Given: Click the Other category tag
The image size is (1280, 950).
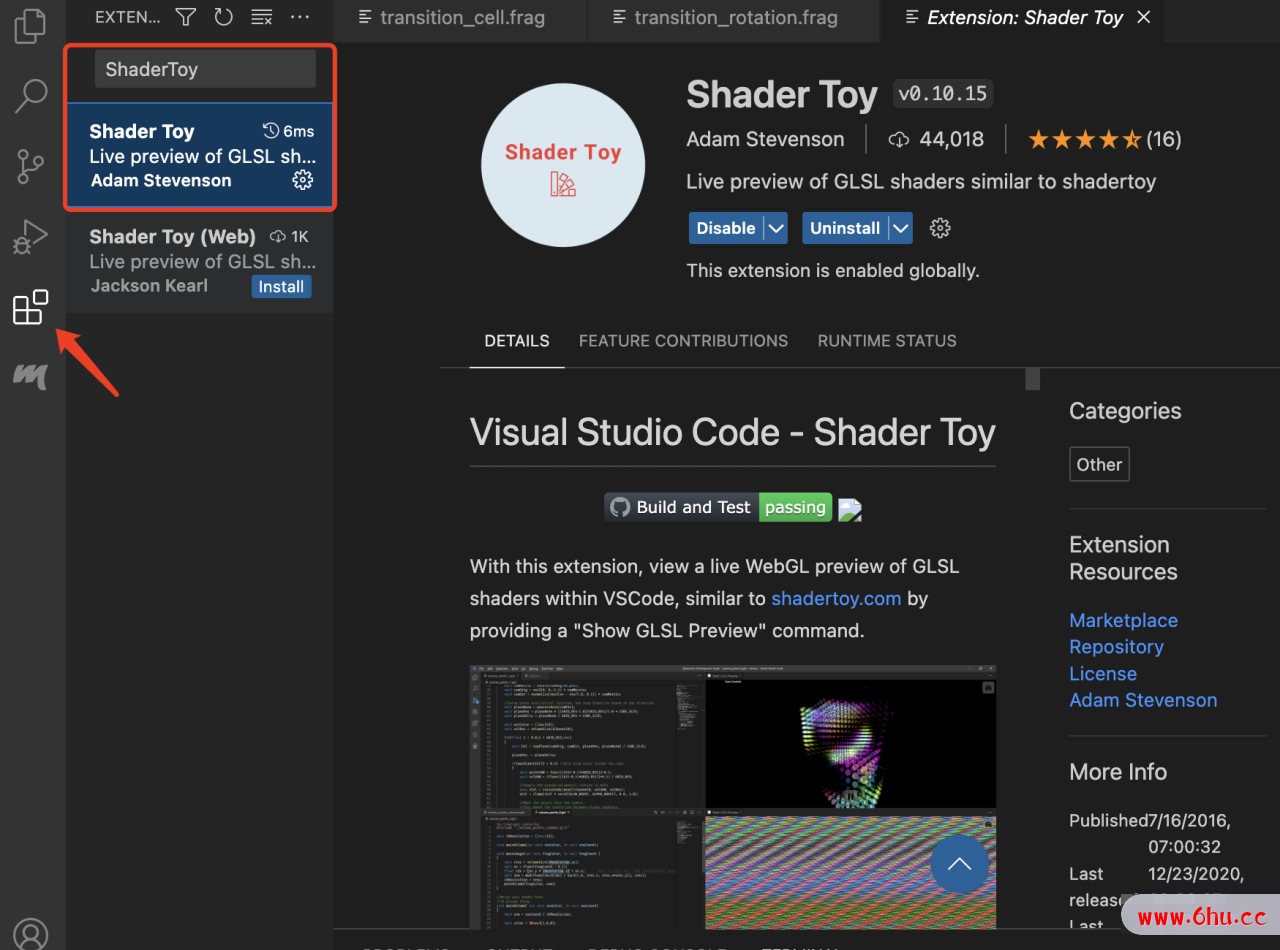Looking at the screenshot, I should pos(1099,464).
